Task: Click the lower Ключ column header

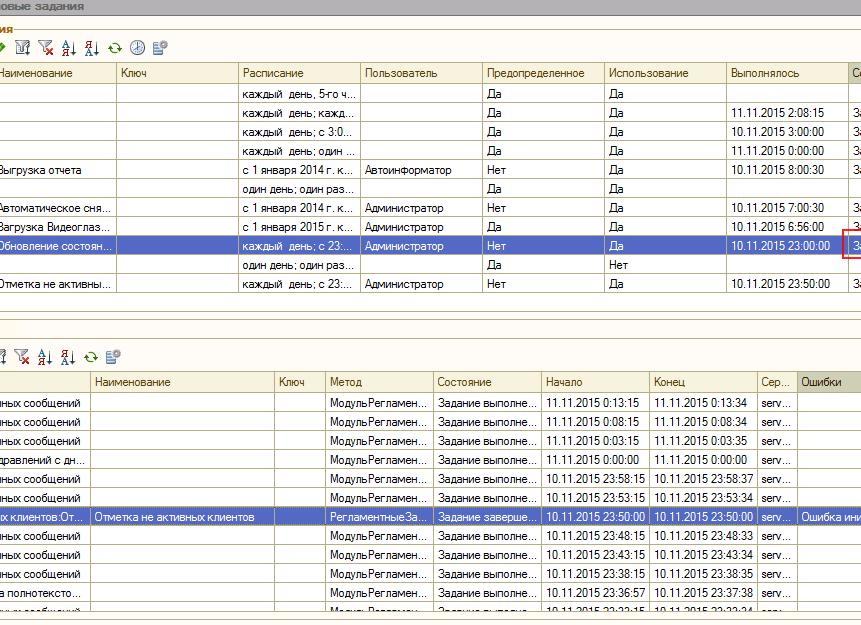Action: coord(300,382)
